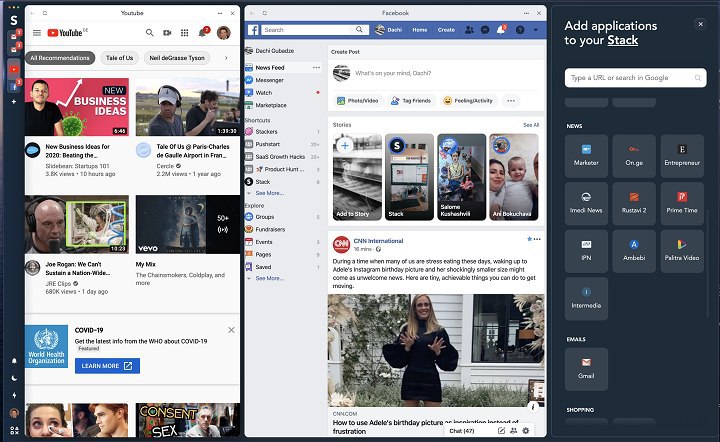
Task: Select Tale of Us chip on YouTube
Action: (x=119, y=58)
